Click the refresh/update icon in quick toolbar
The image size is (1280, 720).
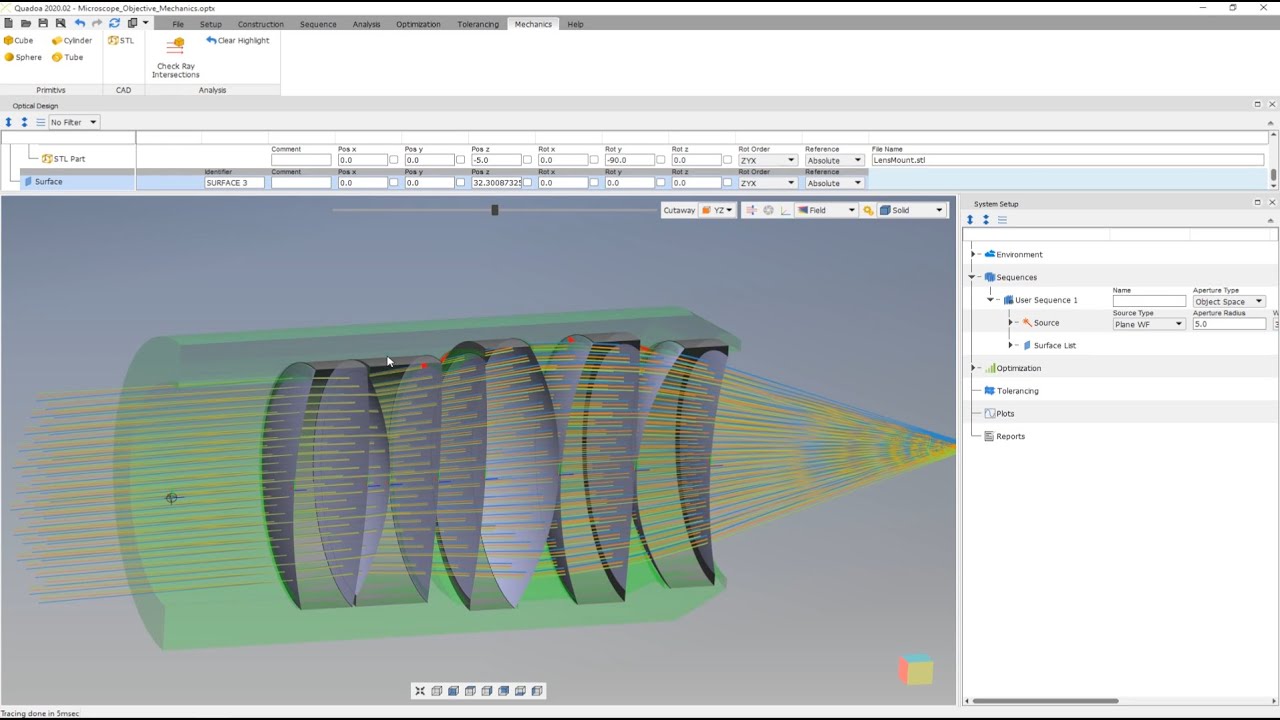[114, 23]
